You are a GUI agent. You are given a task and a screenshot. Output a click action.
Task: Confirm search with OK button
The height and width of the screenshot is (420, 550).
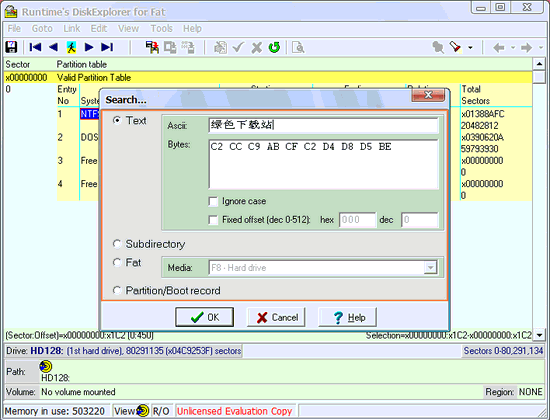[204, 317]
